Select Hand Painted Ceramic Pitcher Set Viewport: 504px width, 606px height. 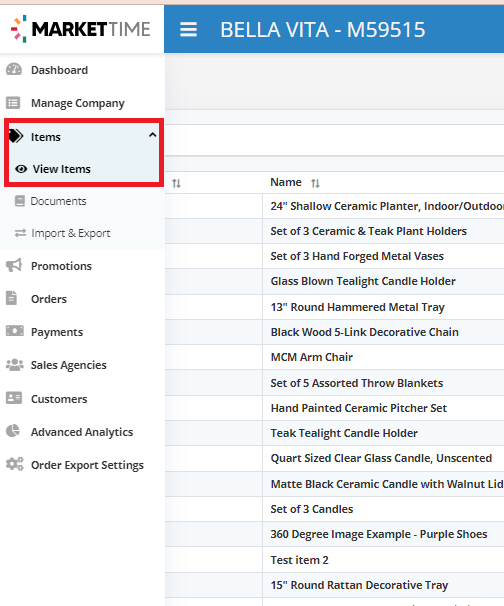(359, 408)
